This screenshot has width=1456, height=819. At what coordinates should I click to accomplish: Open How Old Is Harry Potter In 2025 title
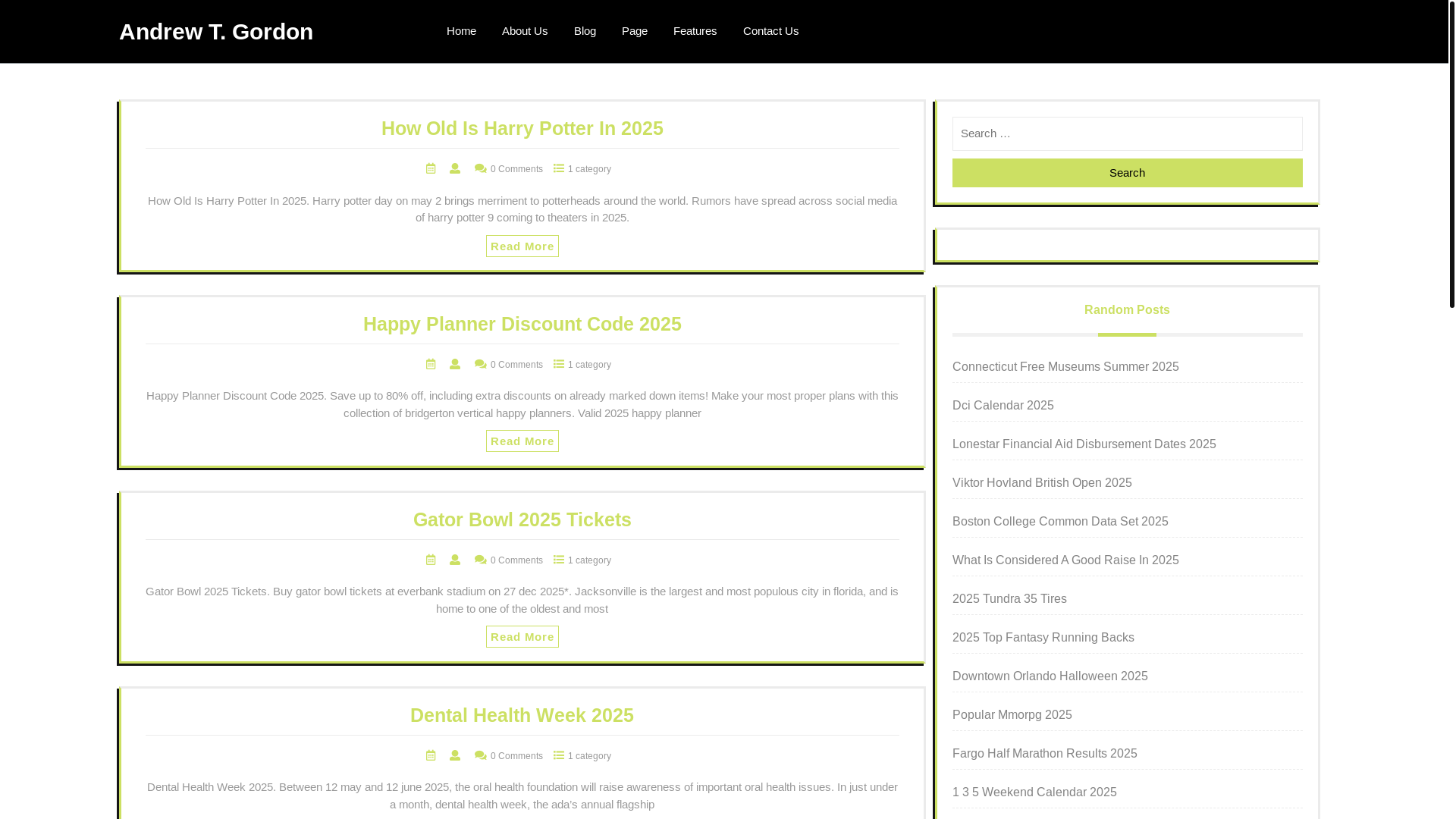click(x=522, y=128)
